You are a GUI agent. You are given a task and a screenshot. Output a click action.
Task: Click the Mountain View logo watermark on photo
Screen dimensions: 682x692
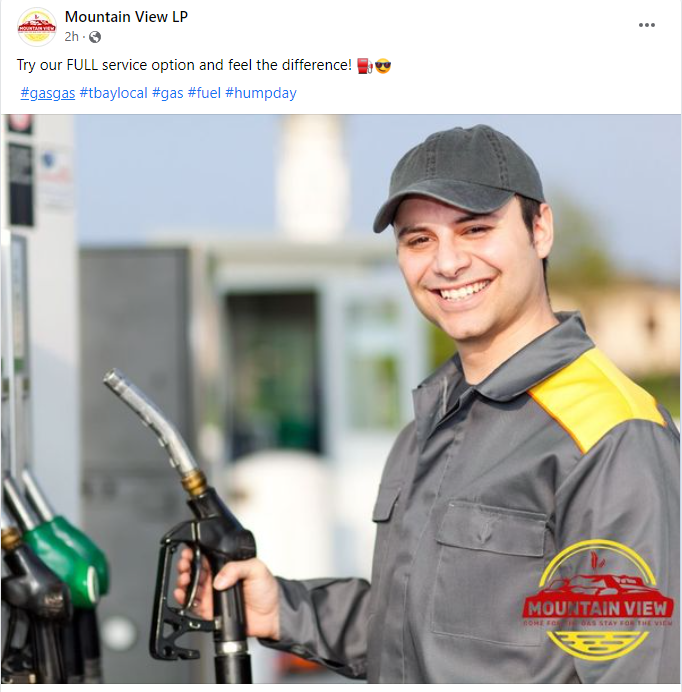point(598,600)
